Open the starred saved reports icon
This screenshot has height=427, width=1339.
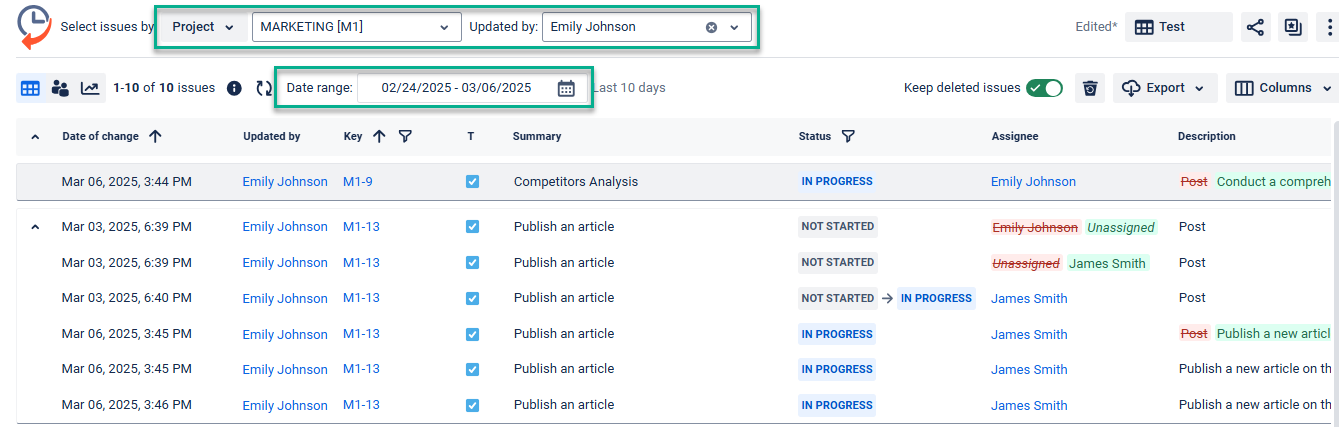point(1293,27)
